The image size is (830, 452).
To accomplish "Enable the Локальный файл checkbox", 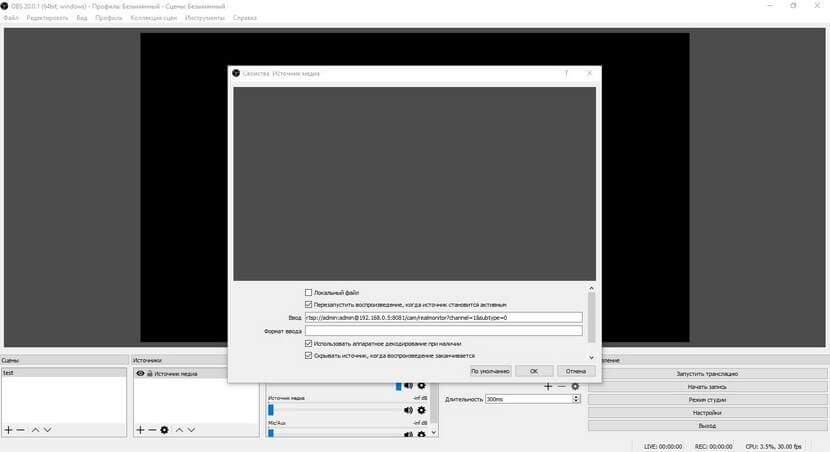I will [x=308, y=292].
